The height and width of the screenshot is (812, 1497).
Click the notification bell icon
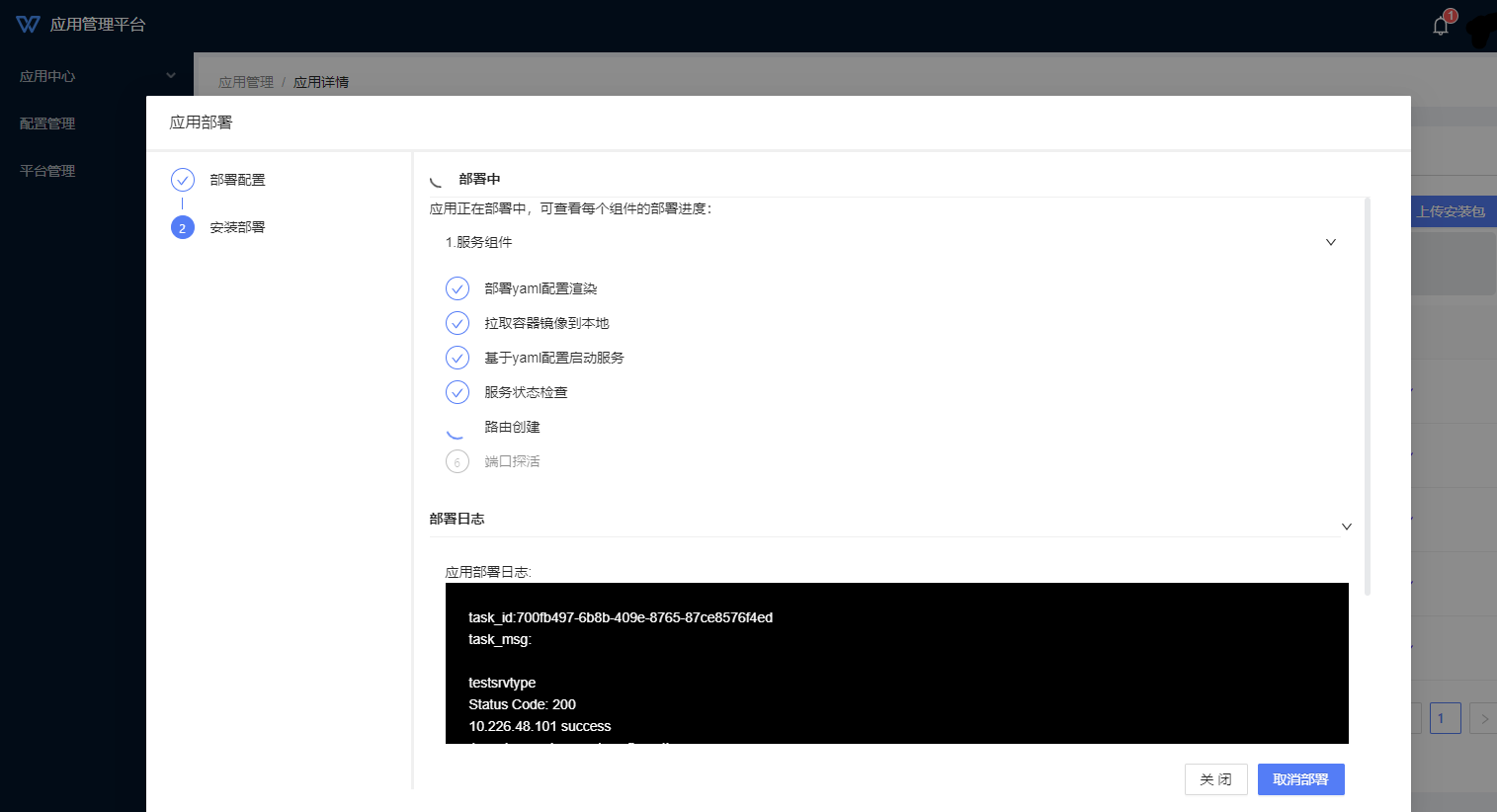(x=1441, y=26)
